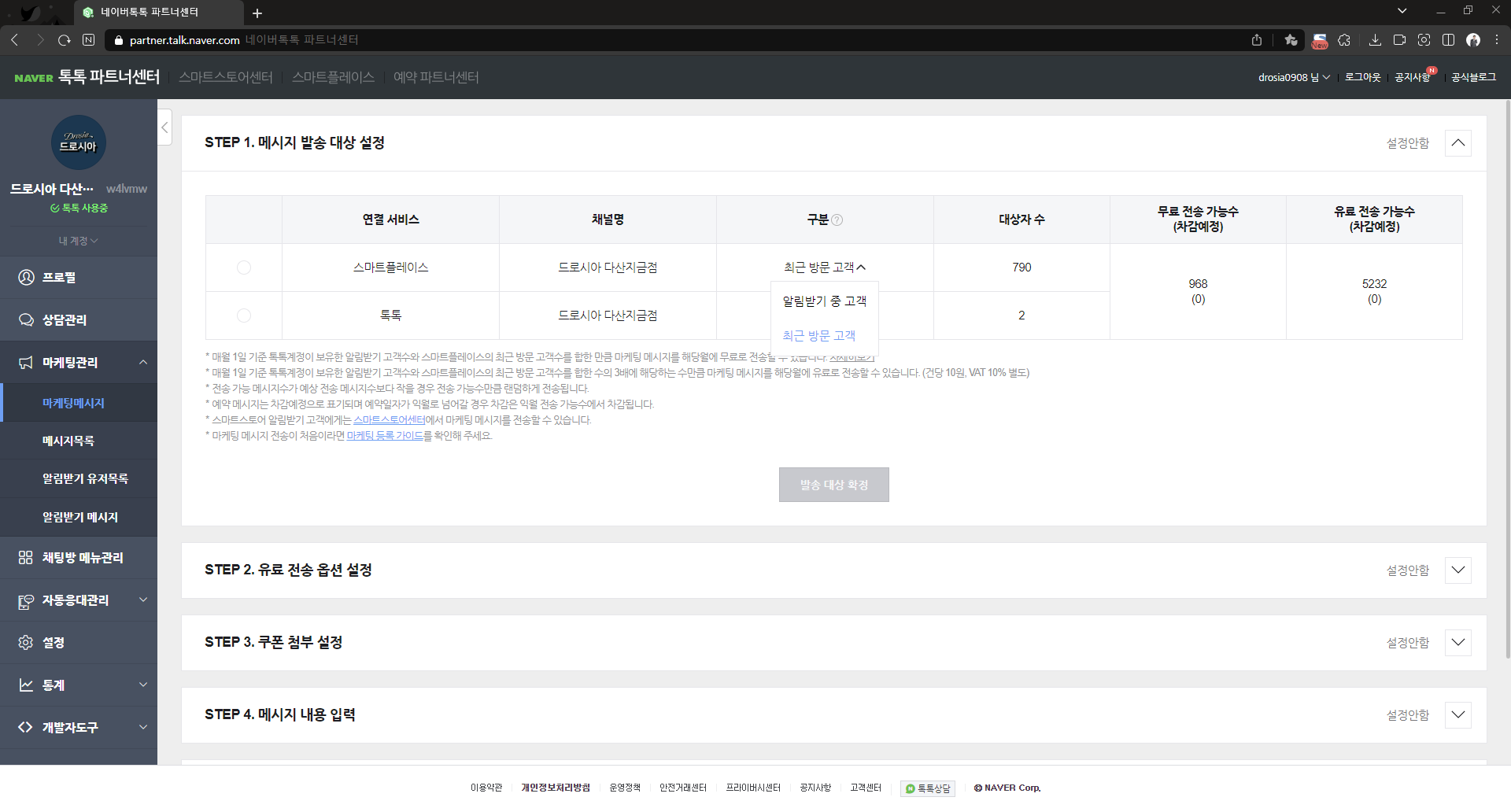Click the 통계 chart icon
Image resolution: width=1511 pixels, height=812 pixels.
point(26,685)
